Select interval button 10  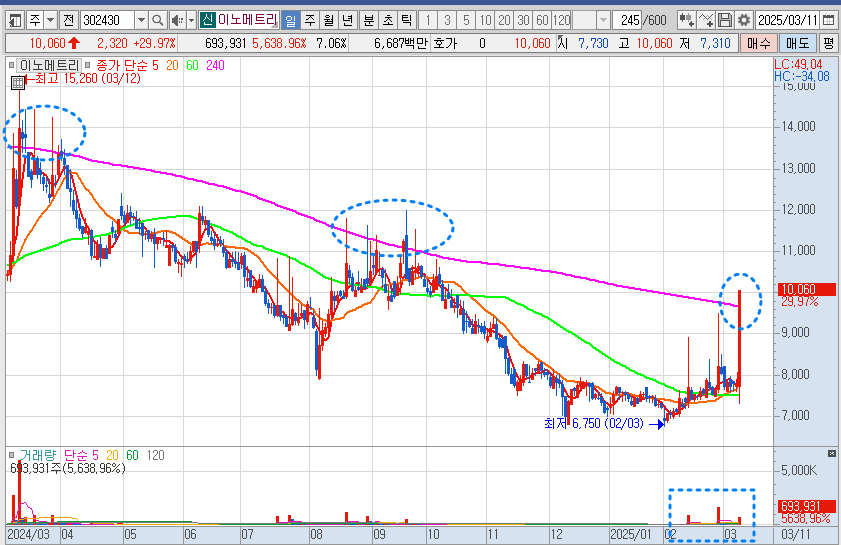(x=485, y=21)
